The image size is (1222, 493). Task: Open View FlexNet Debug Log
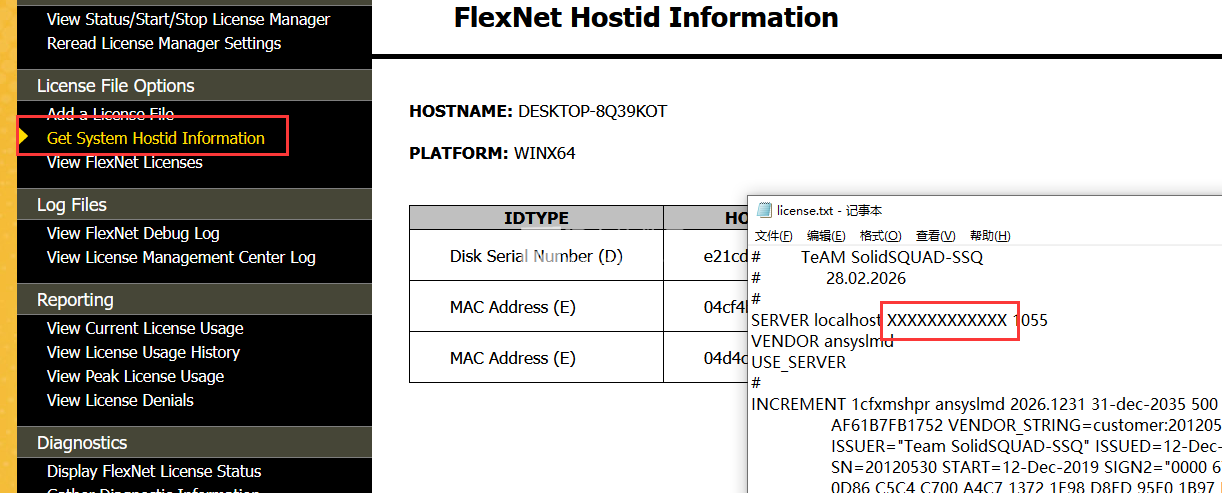click(133, 233)
